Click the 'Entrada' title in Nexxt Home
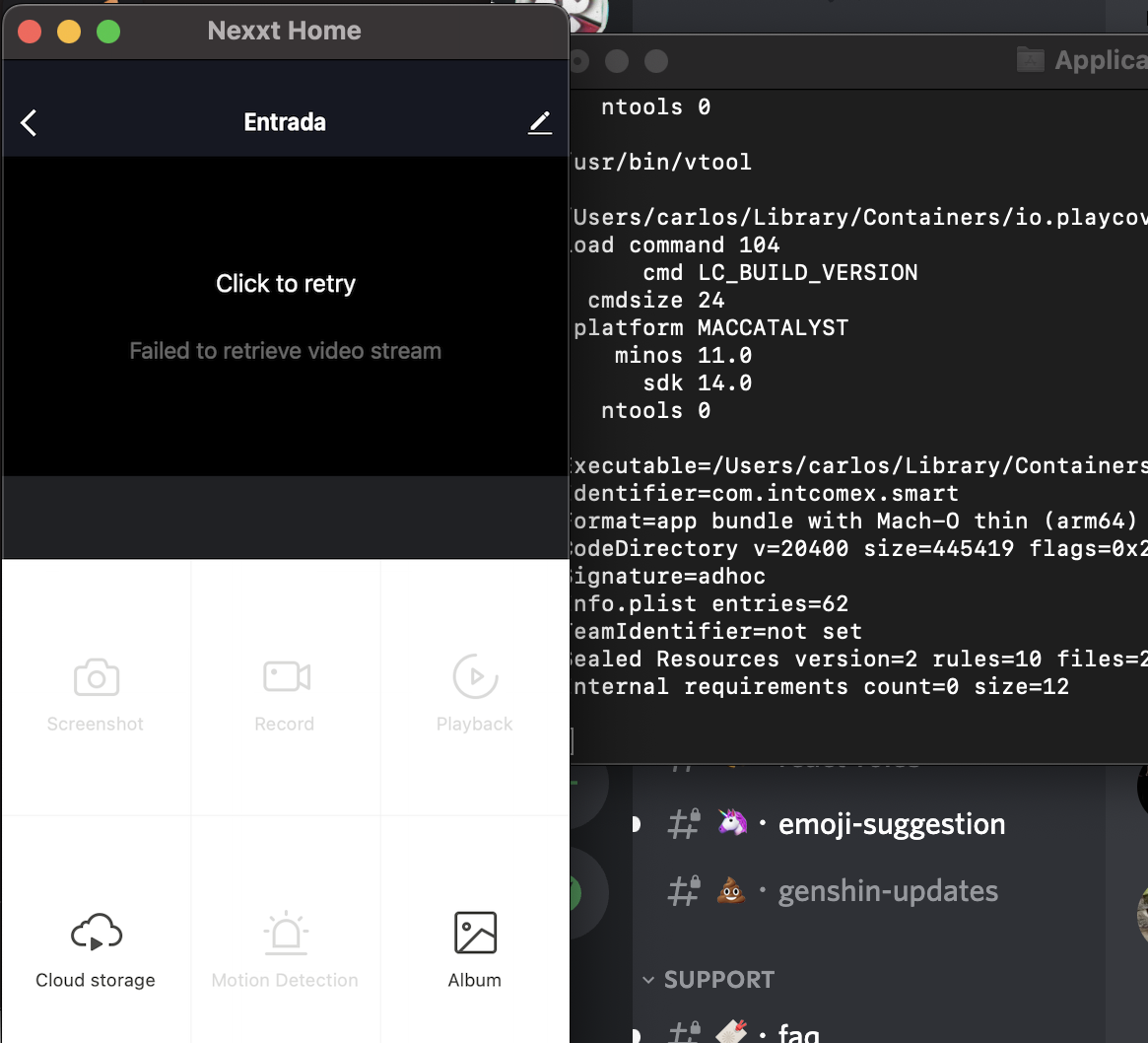 pyautogui.click(x=285, y=122)
